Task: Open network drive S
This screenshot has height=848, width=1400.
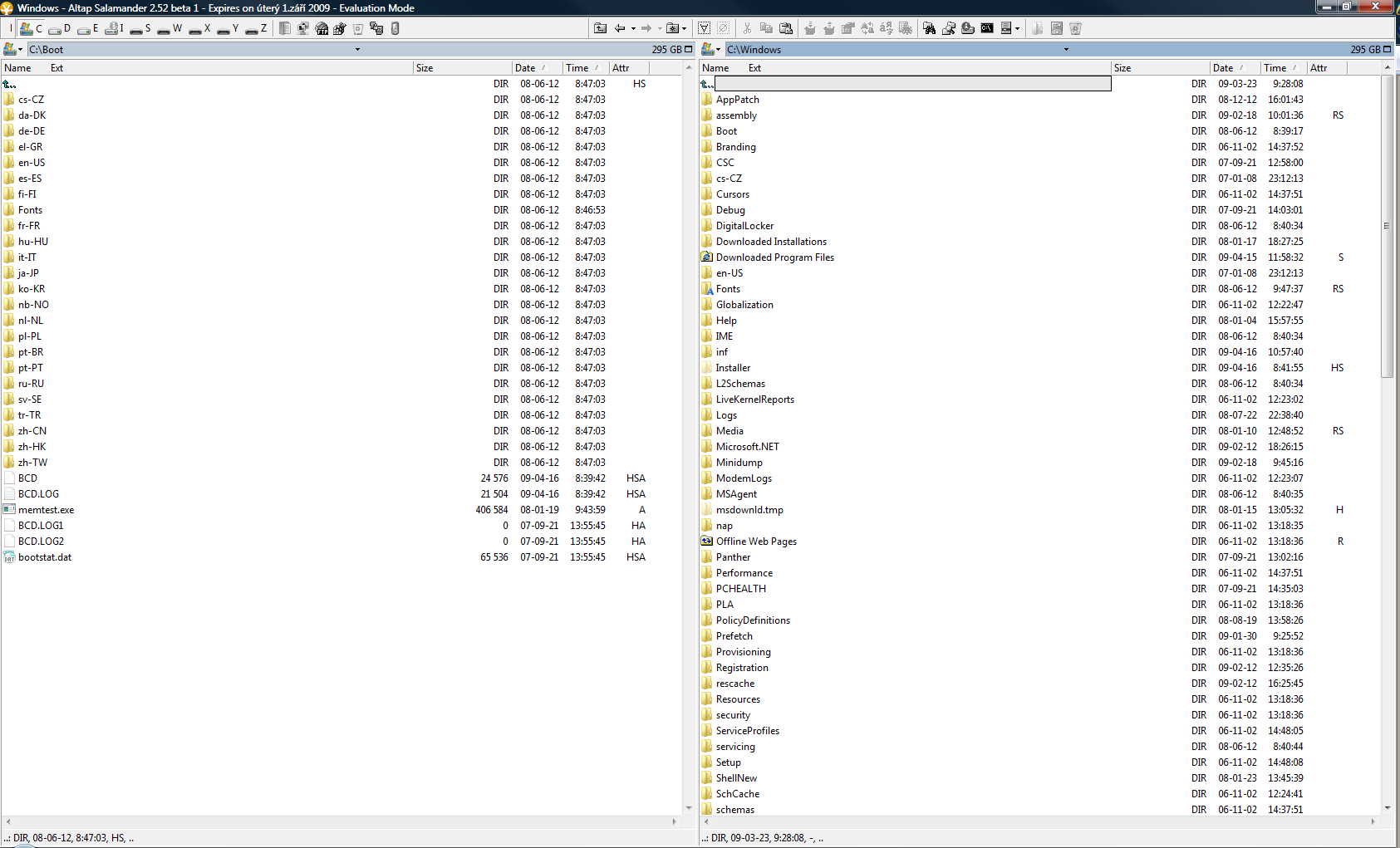Action: pyautogui.click(x=140, y=28)
